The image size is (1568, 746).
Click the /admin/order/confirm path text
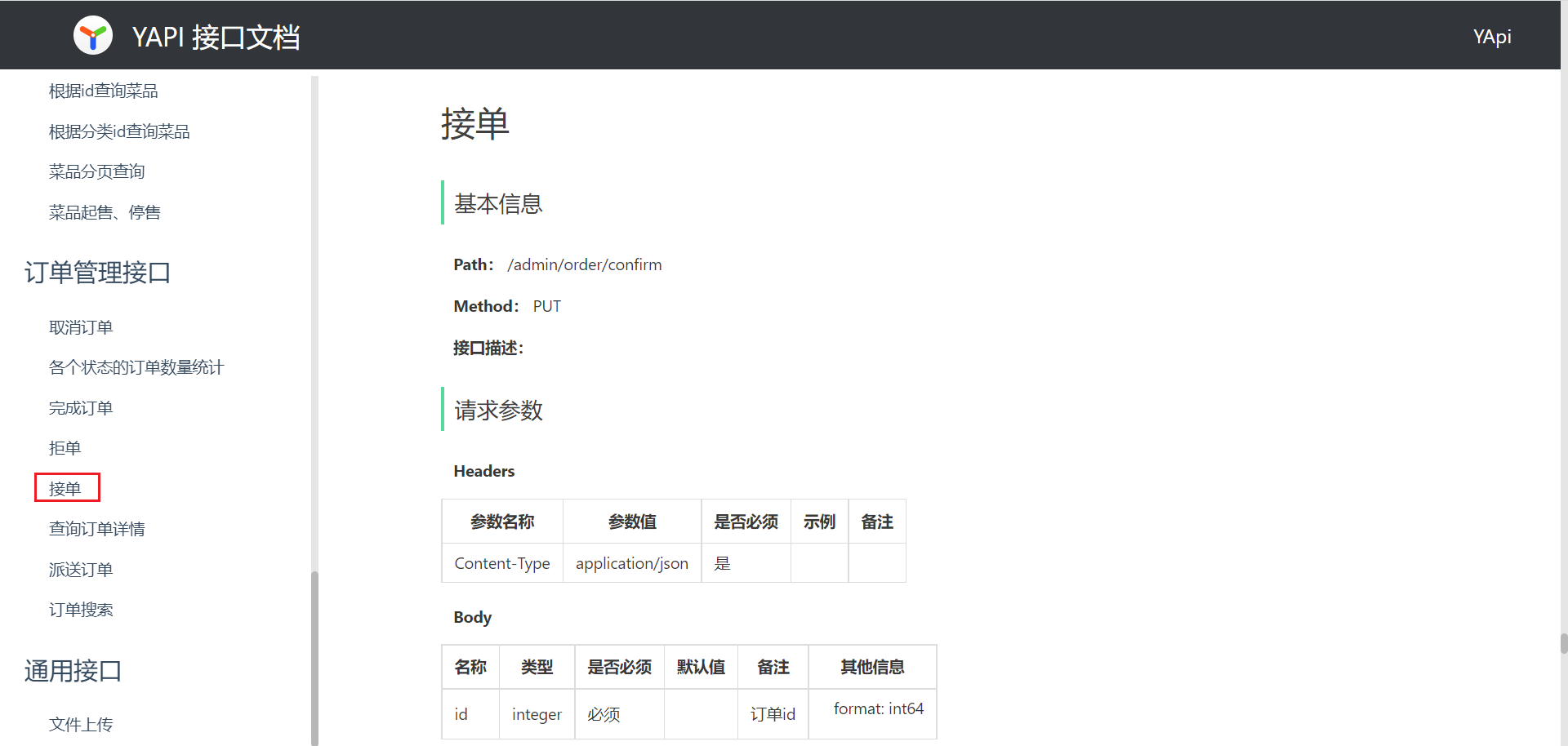pyautogui.click(x=584, y=264)
